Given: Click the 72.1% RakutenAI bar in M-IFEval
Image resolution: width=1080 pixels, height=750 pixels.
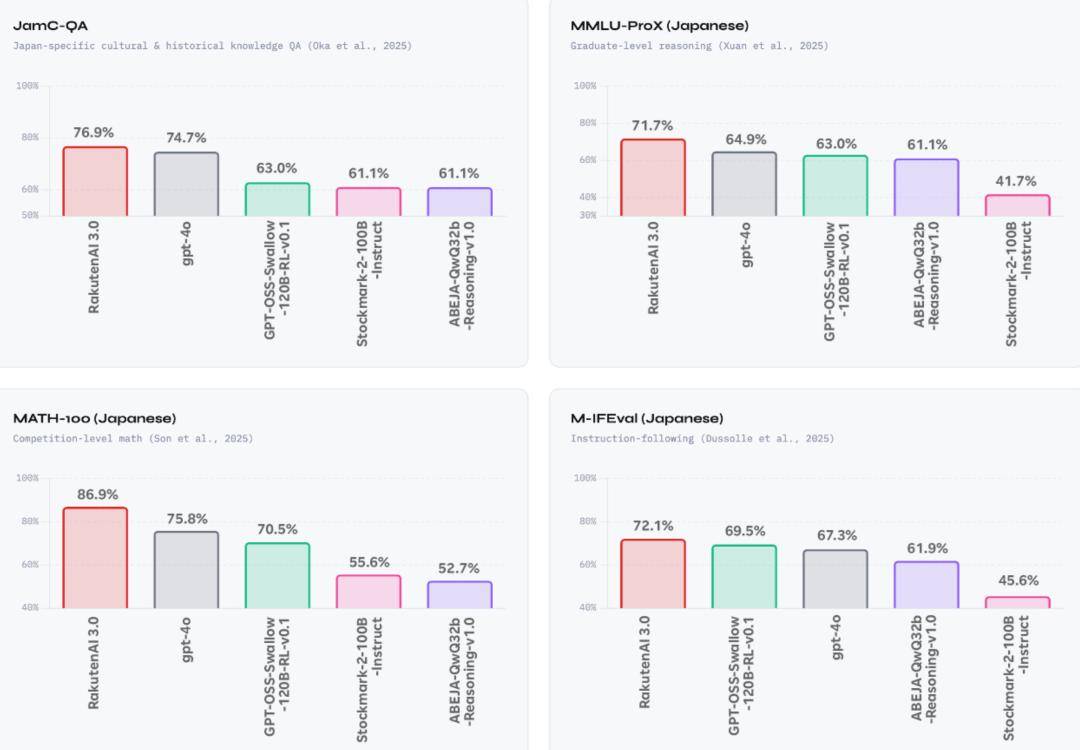Looking at the screenshot, I should pos(653,574).
